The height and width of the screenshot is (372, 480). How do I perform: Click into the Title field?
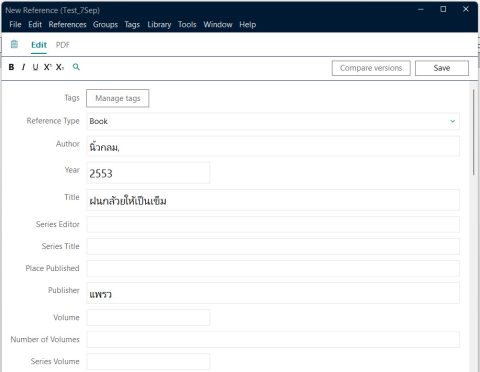pyautogui.click(x=273, y=200)
